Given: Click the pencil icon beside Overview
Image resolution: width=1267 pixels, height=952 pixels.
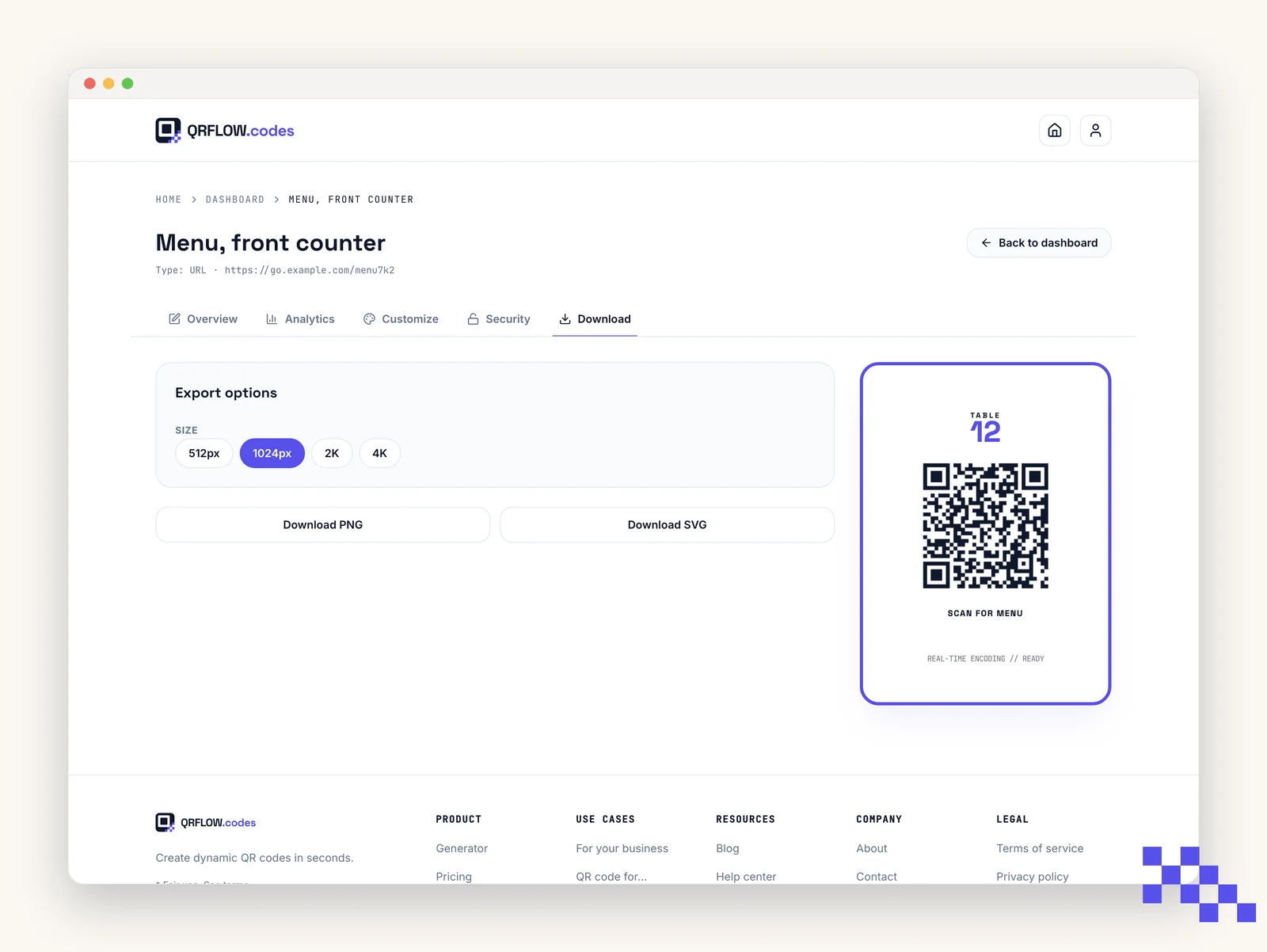Looking at the screenshot, I should (x=174, y=319).
